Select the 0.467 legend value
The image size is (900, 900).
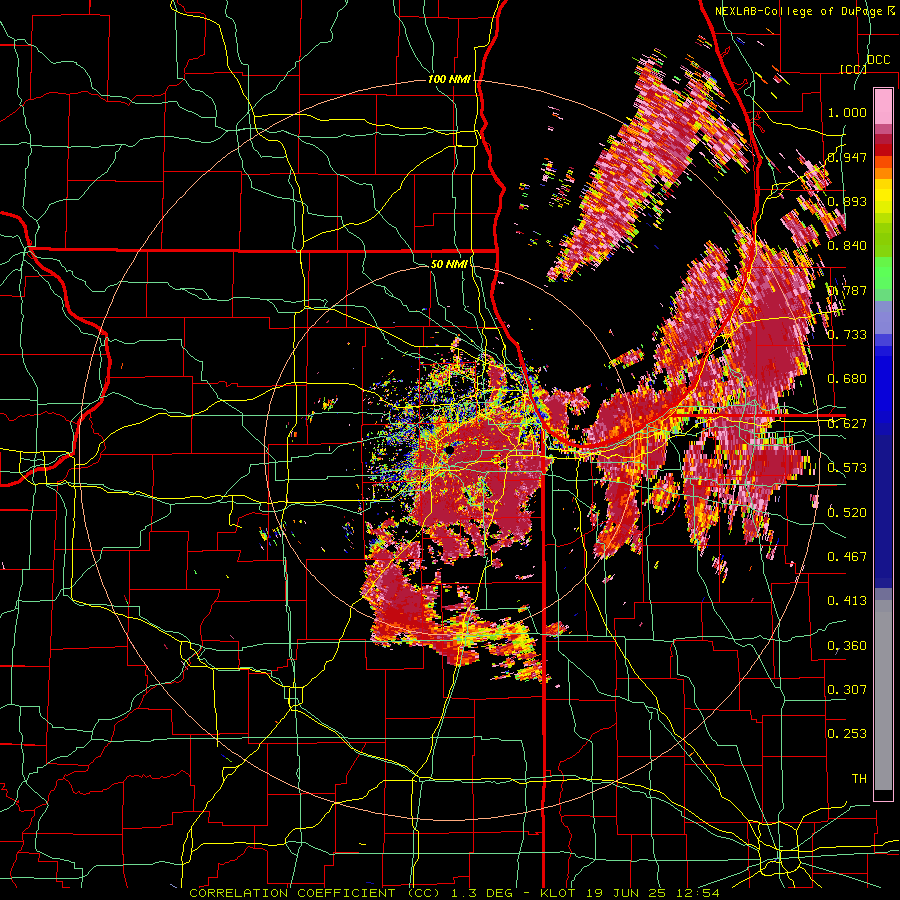847,557
